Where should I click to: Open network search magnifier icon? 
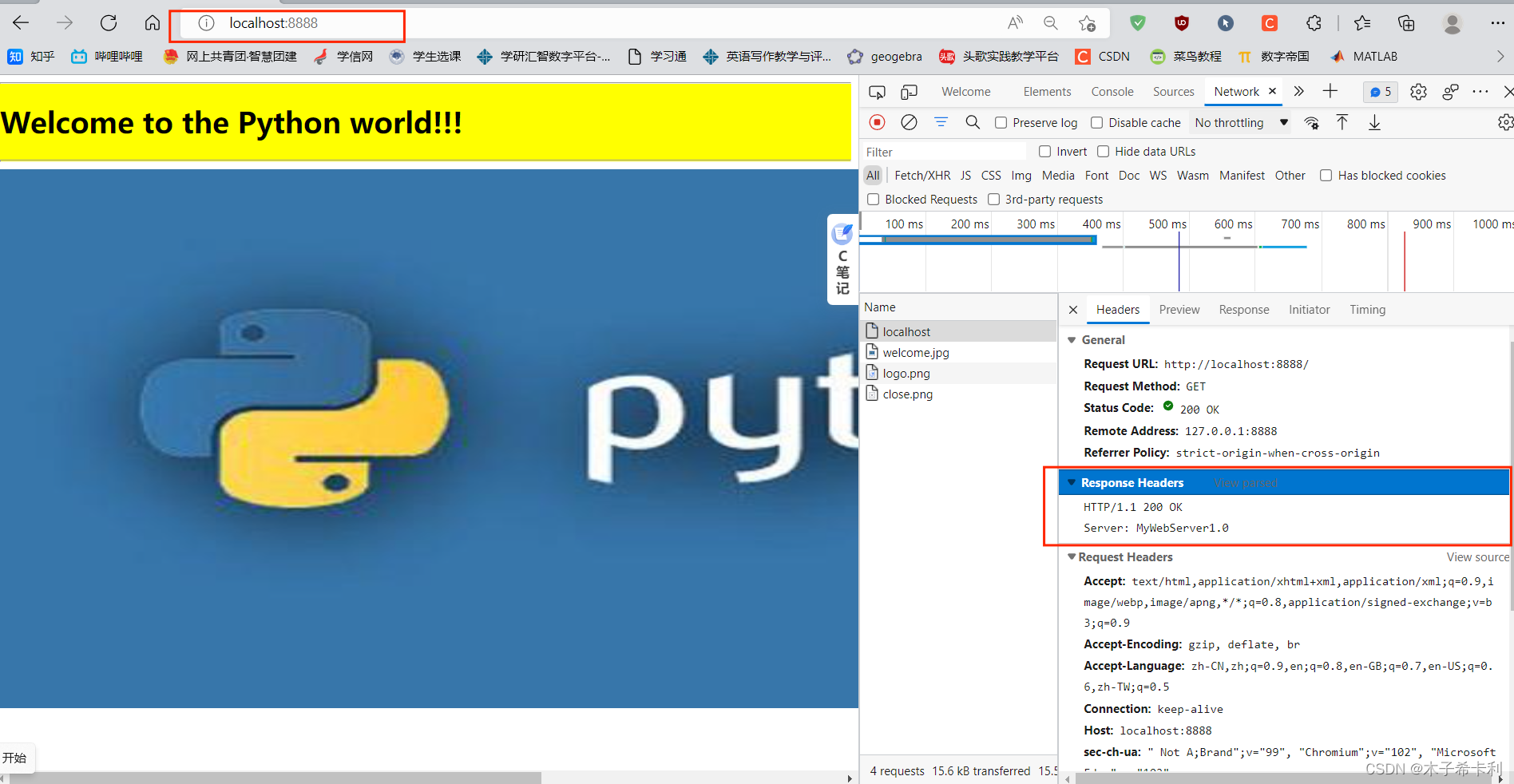[x=973, y=122]
